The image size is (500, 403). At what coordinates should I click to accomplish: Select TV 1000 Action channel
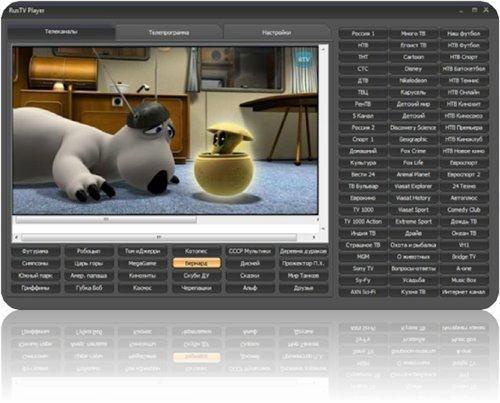pos(363,222)
